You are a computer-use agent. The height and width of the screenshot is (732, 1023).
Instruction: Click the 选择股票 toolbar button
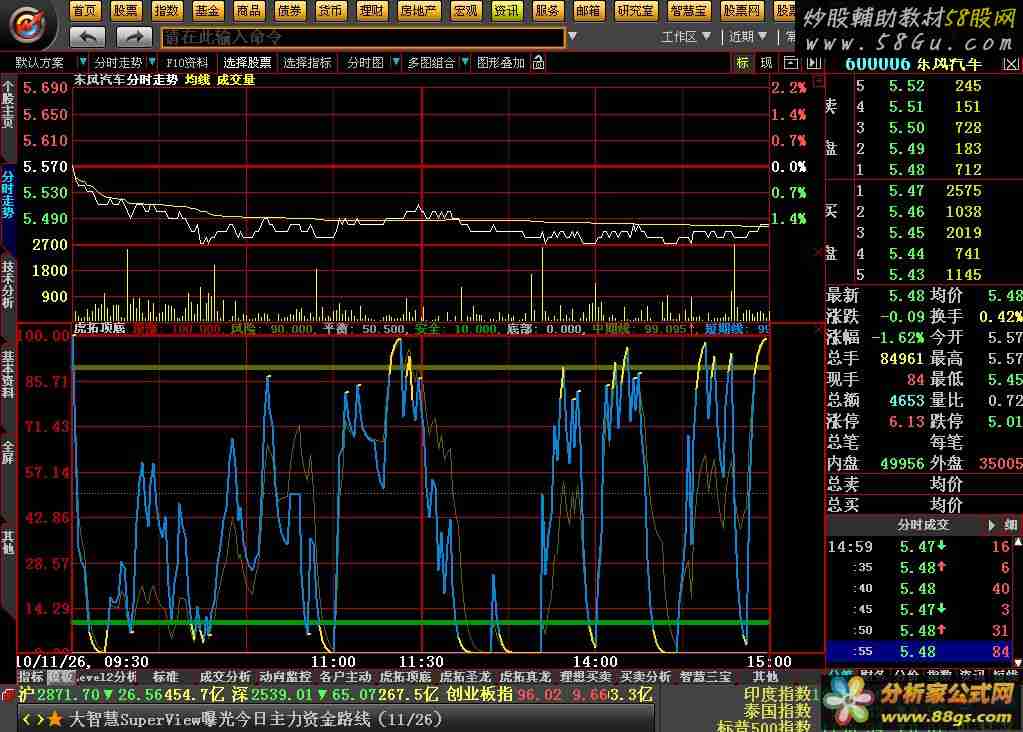pyautogui.click(x=247, y=63)
